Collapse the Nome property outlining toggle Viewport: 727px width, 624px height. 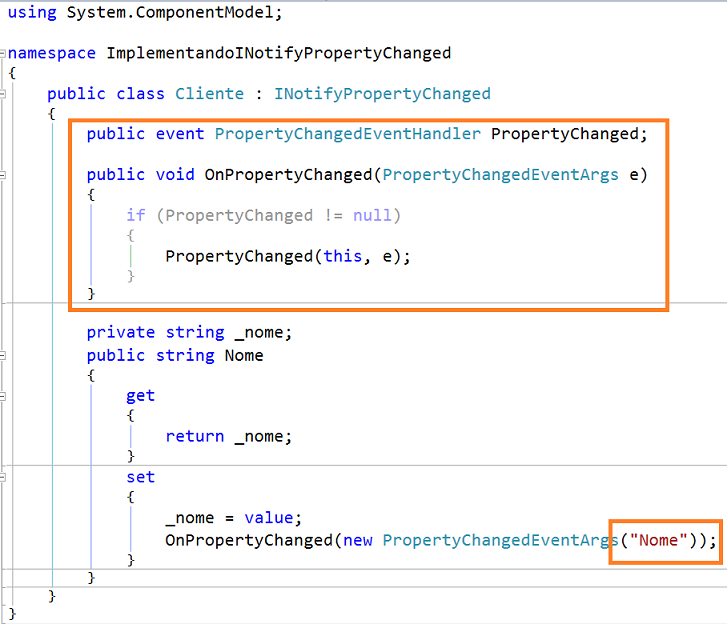click(x=2, y=356)
